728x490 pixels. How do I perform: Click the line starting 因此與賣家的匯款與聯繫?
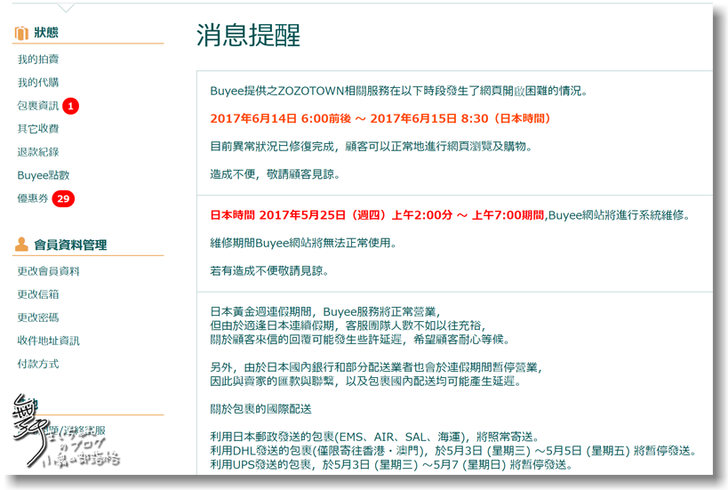click(x=366, y=381)
